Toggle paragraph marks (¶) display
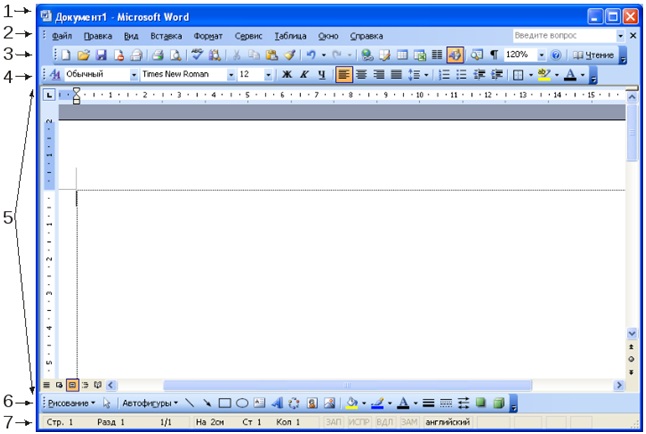 point(494,55)
